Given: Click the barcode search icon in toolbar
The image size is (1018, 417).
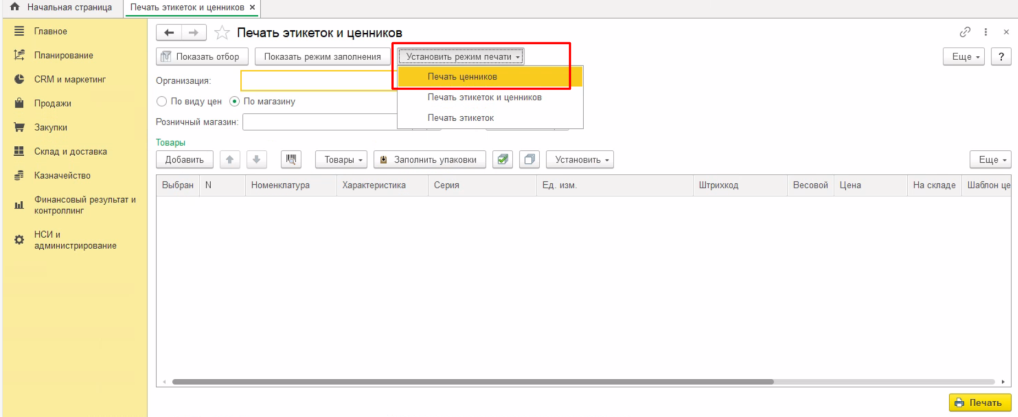Looking at the screenshot, I should point(292,159).
